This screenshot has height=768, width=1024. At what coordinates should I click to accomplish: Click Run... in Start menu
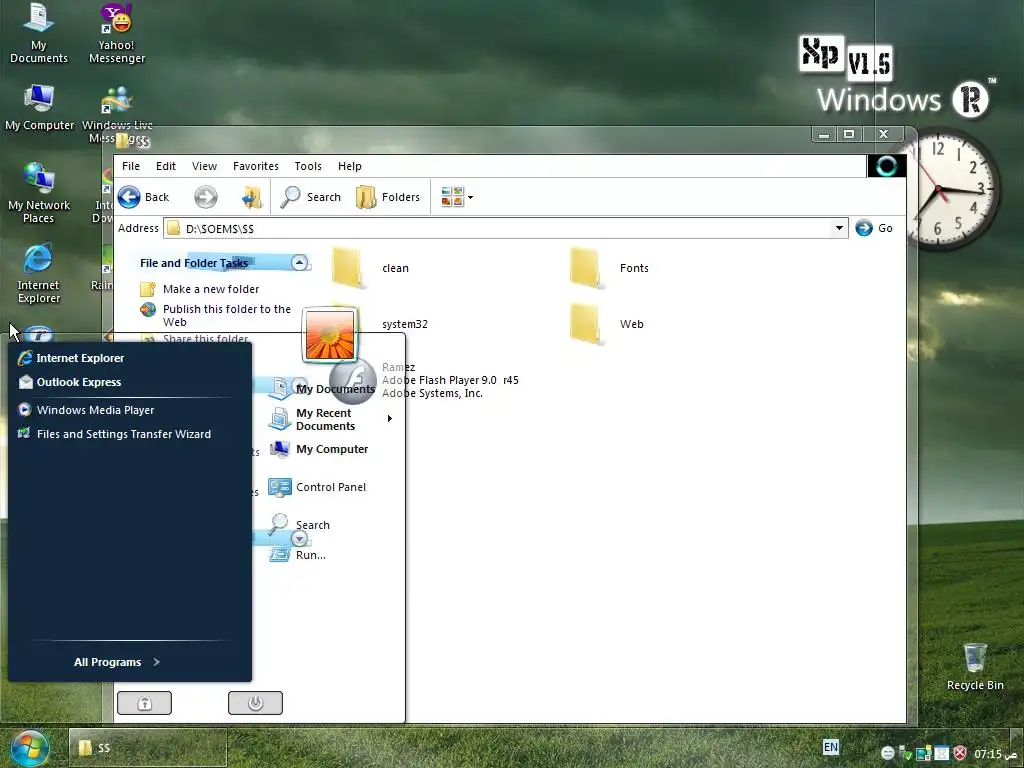[x=297, y=555]
